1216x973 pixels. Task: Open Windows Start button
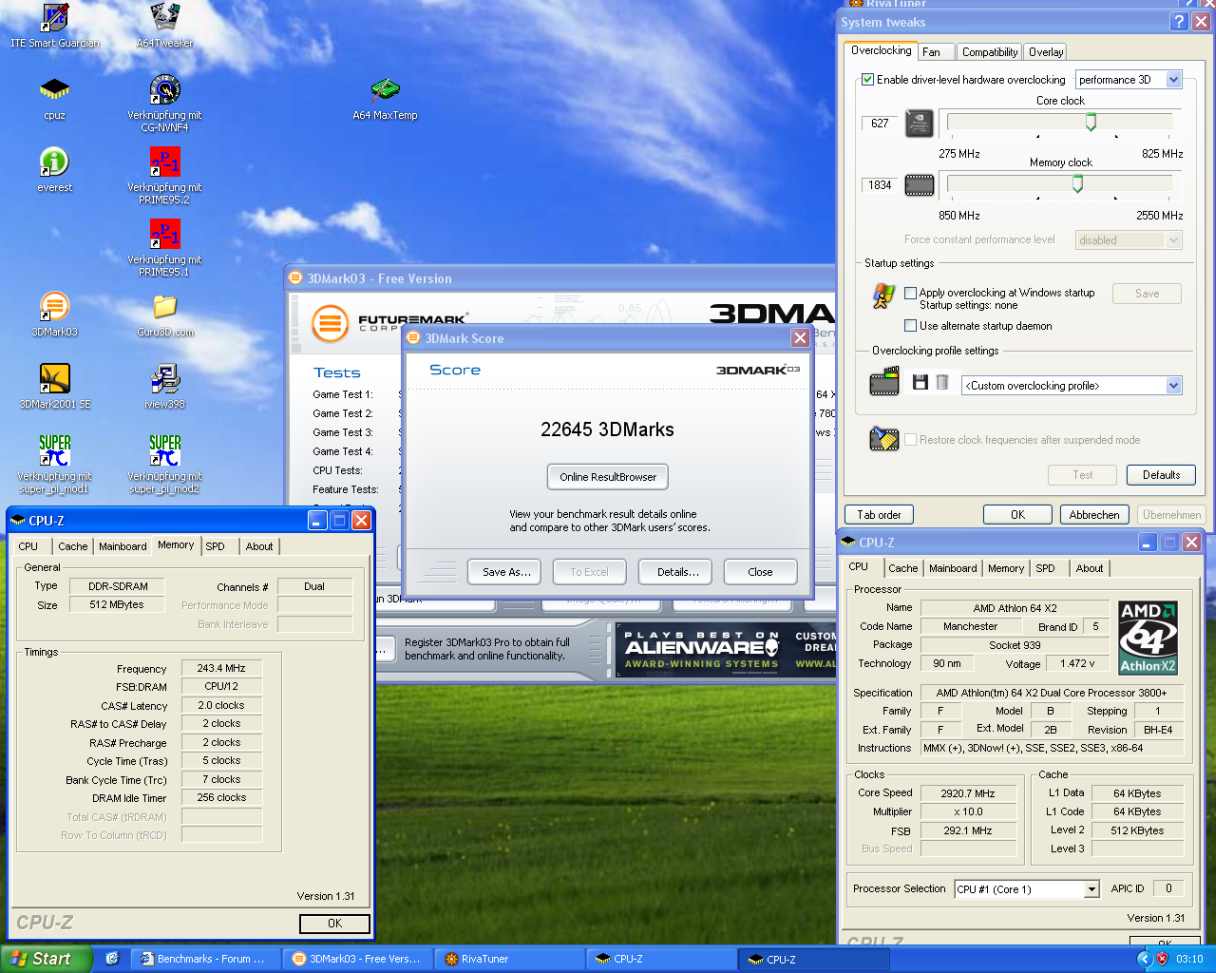pos(46,958)
